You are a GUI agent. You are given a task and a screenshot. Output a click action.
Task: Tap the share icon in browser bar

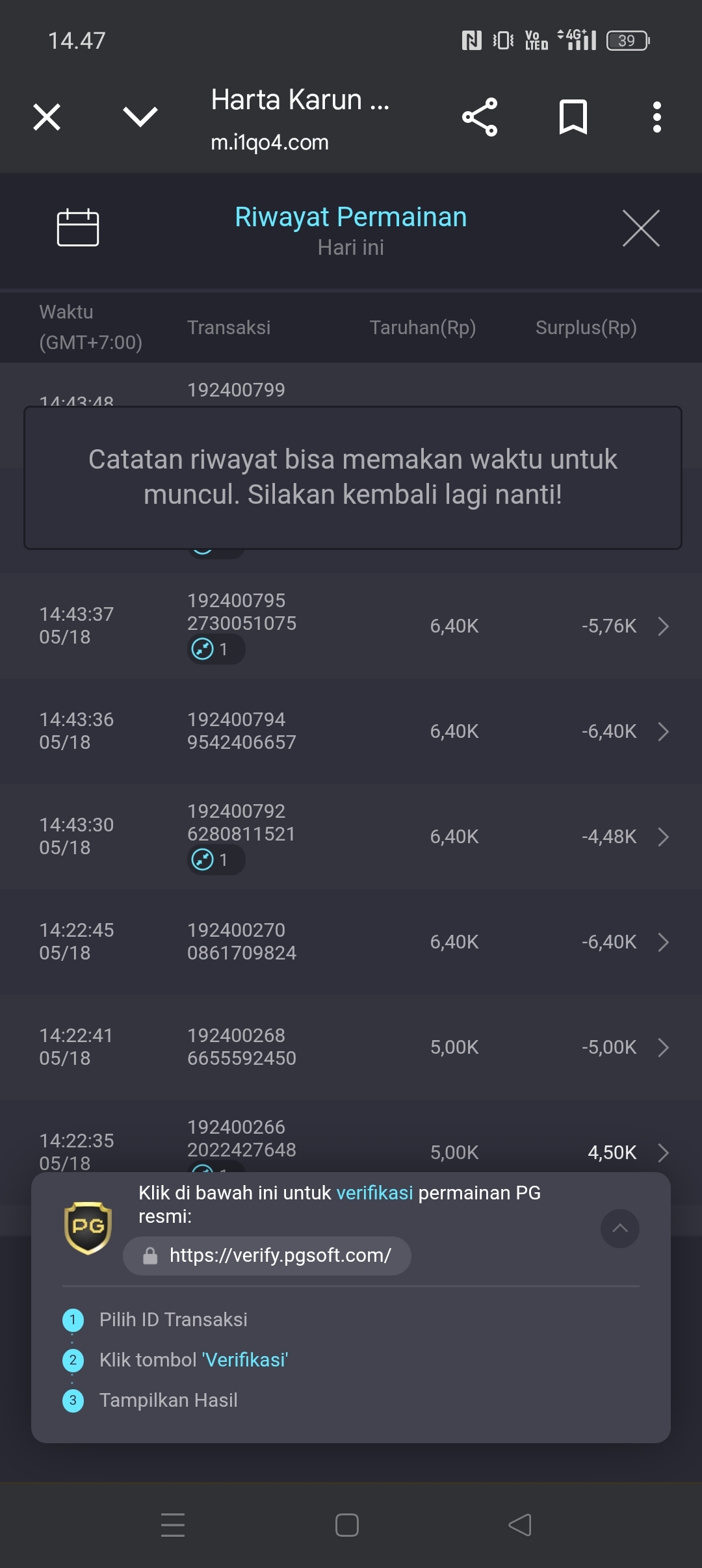click(x=480, y=117)
